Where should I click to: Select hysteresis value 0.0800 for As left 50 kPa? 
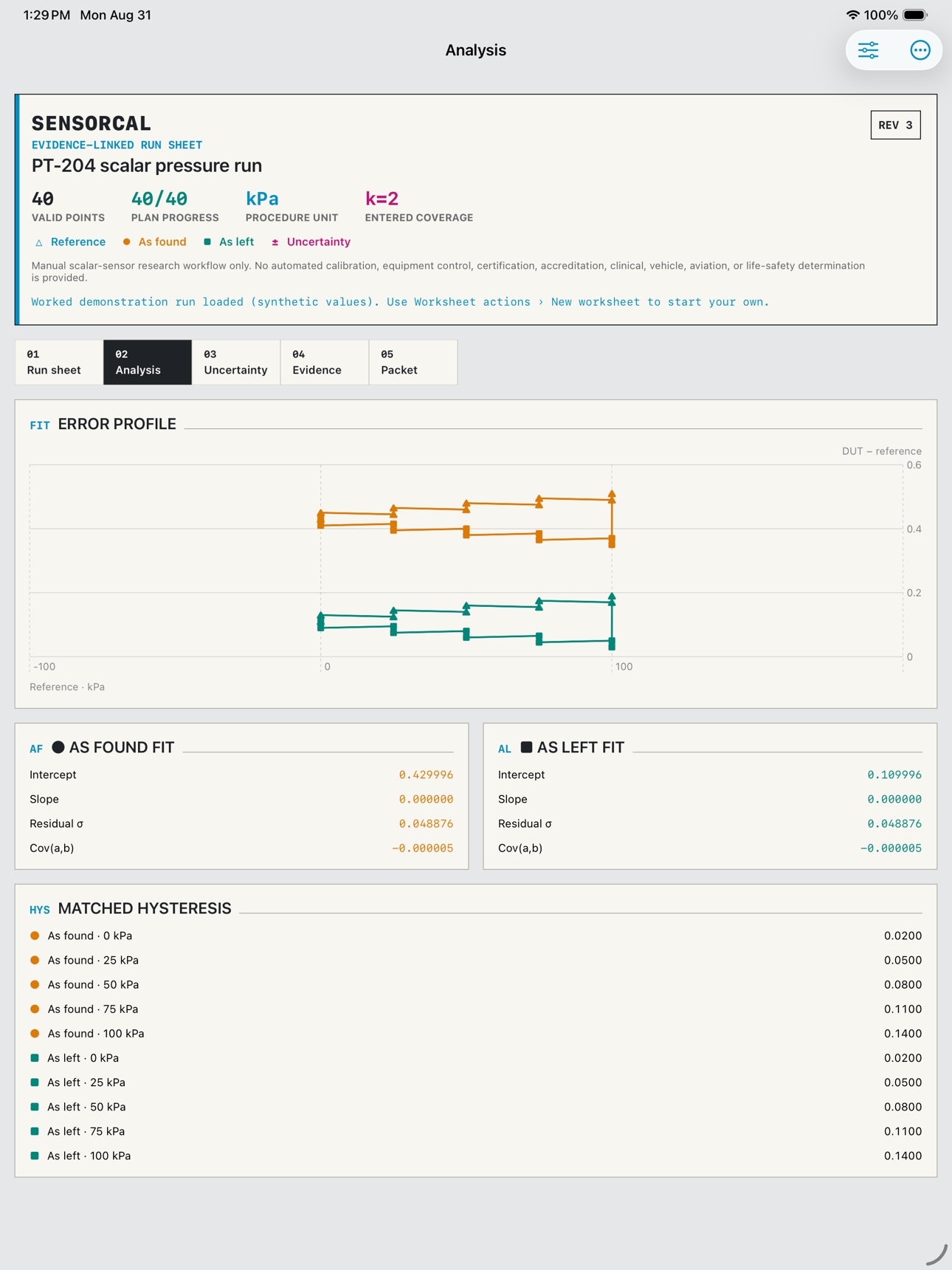pos(903,1107)
